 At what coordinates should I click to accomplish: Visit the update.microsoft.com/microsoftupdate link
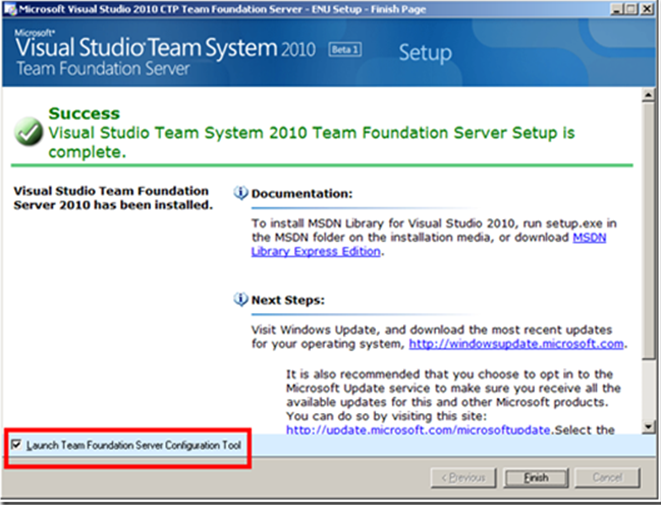tap(418, 430)
